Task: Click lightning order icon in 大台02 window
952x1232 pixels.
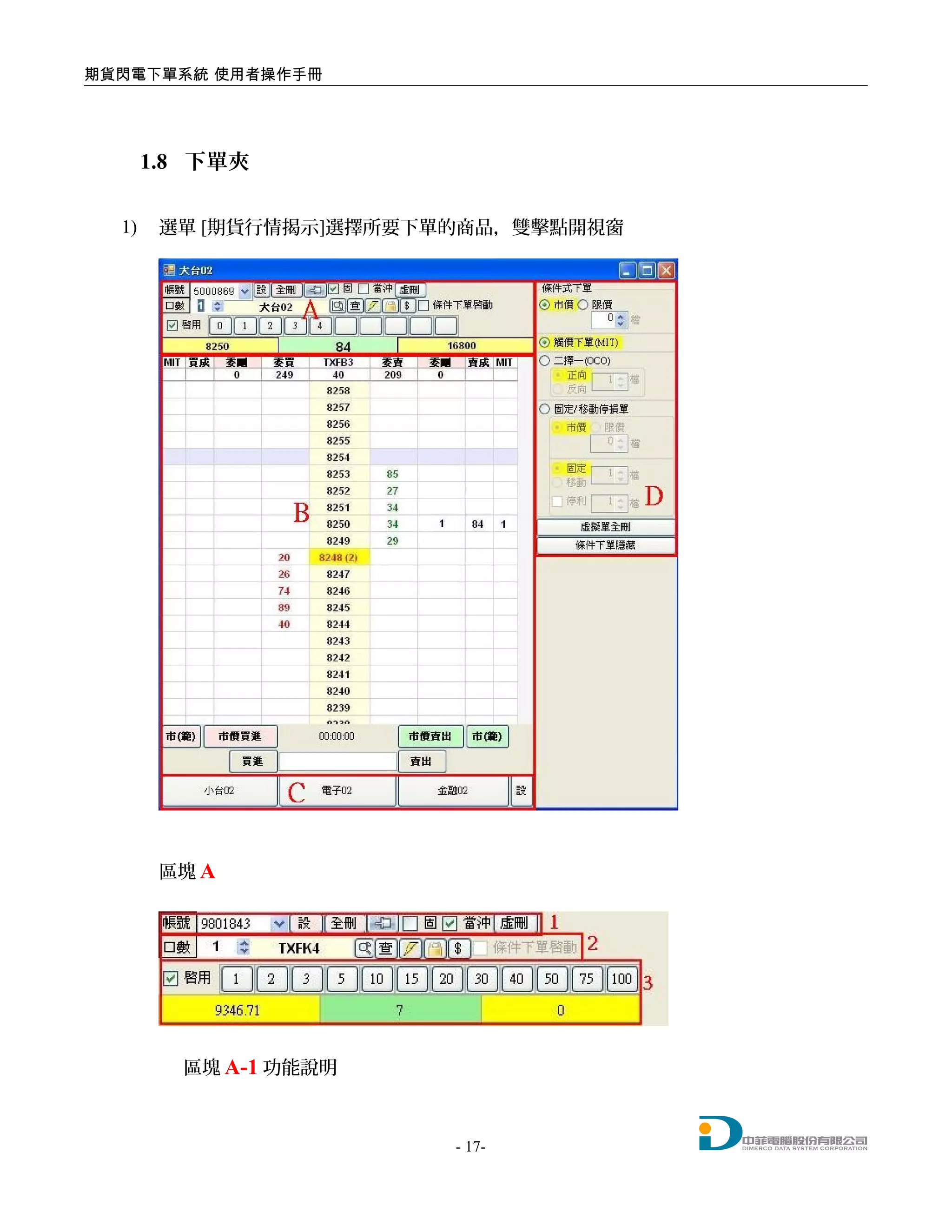Action: click(372, 306)
